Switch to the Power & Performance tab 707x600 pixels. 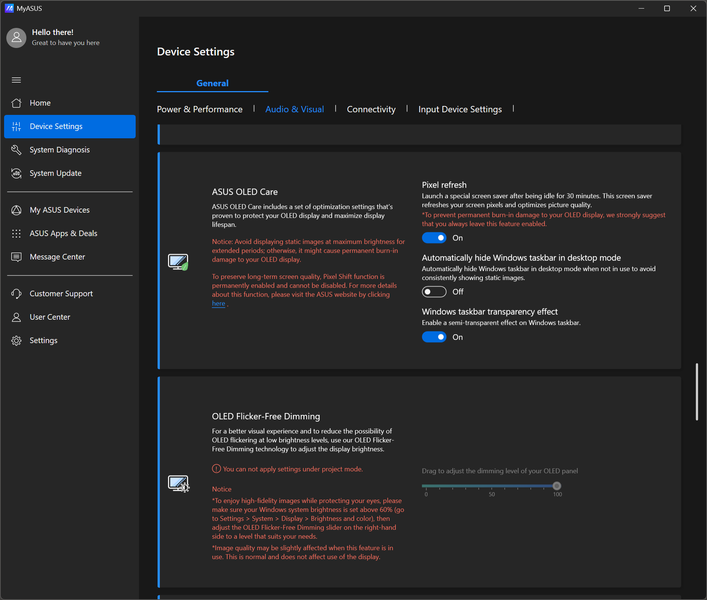[x=200, y=109]
